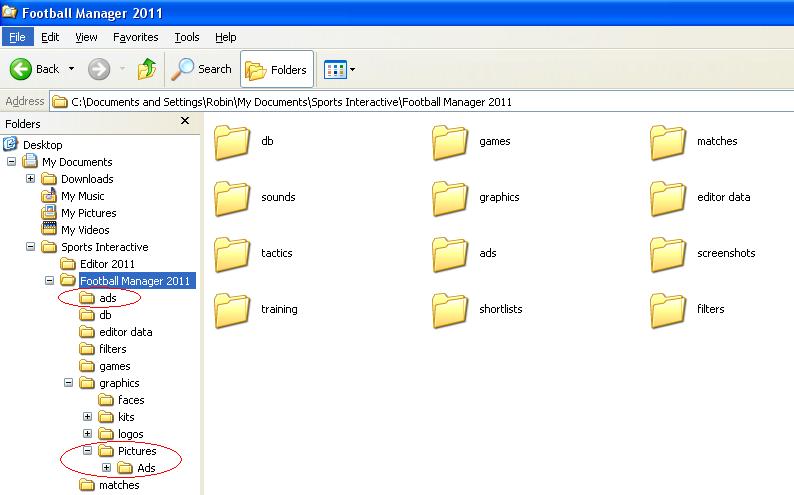Collapse My Documents tree node
The image size is (794, 495).
tap(11, 162)
